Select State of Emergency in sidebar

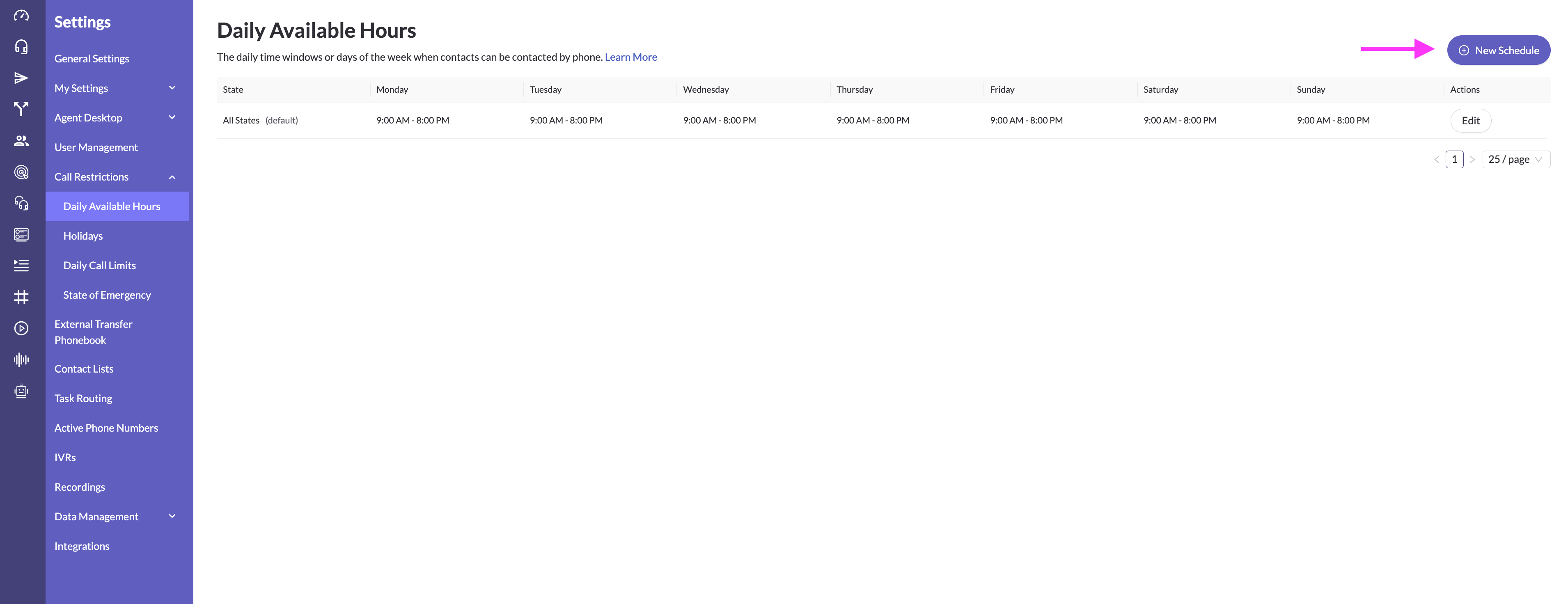107,295
